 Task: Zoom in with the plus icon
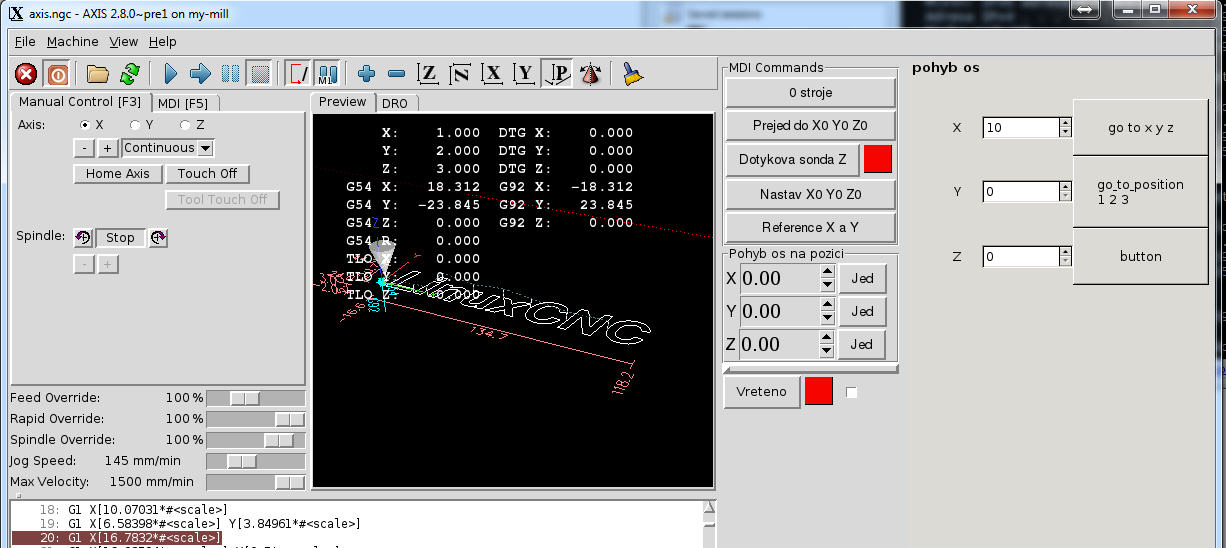pos(366,74)
